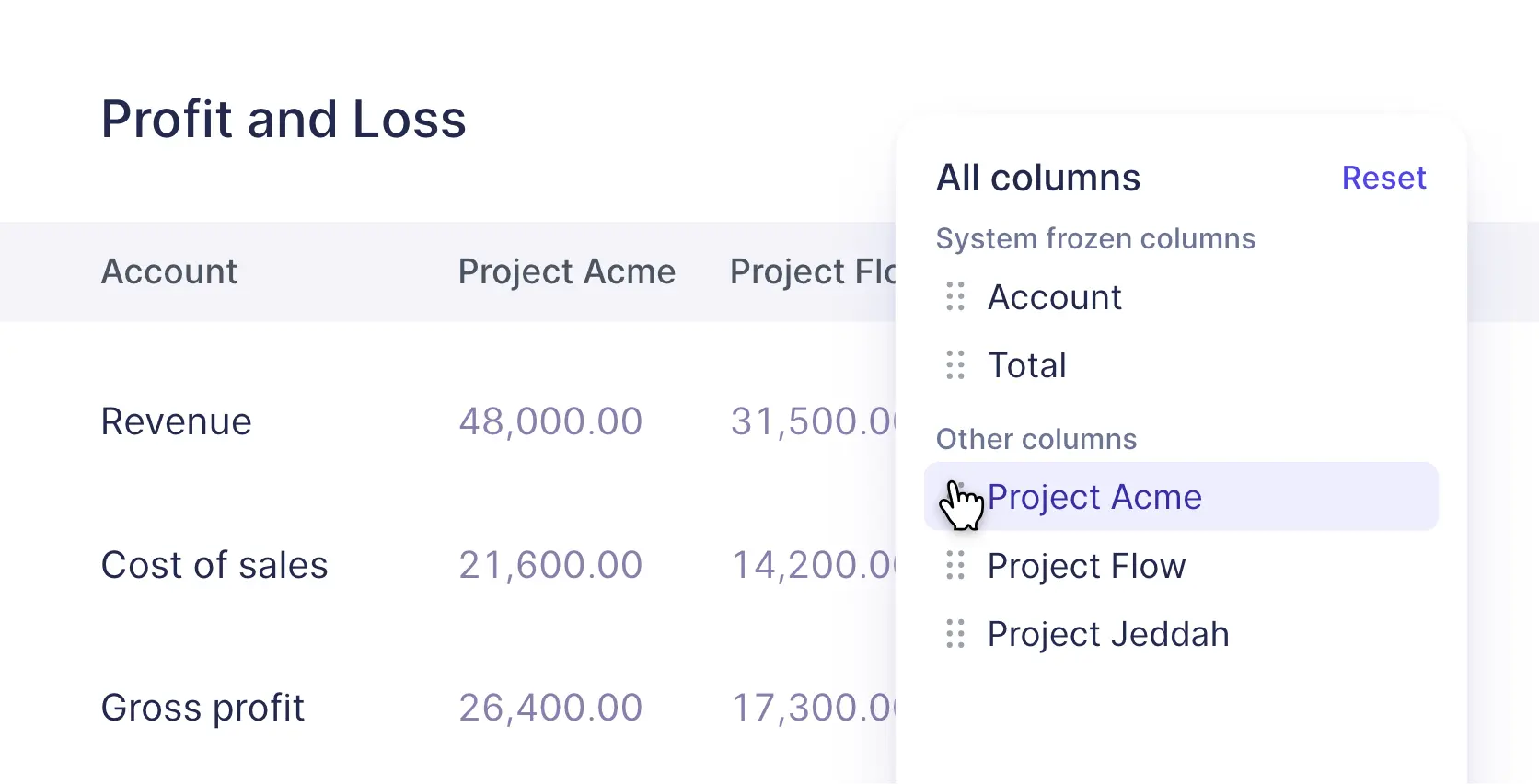Click the 21,600.00 cost of sales cell
Viewport: 1539px width, 784px height.
tap(550, 565)
